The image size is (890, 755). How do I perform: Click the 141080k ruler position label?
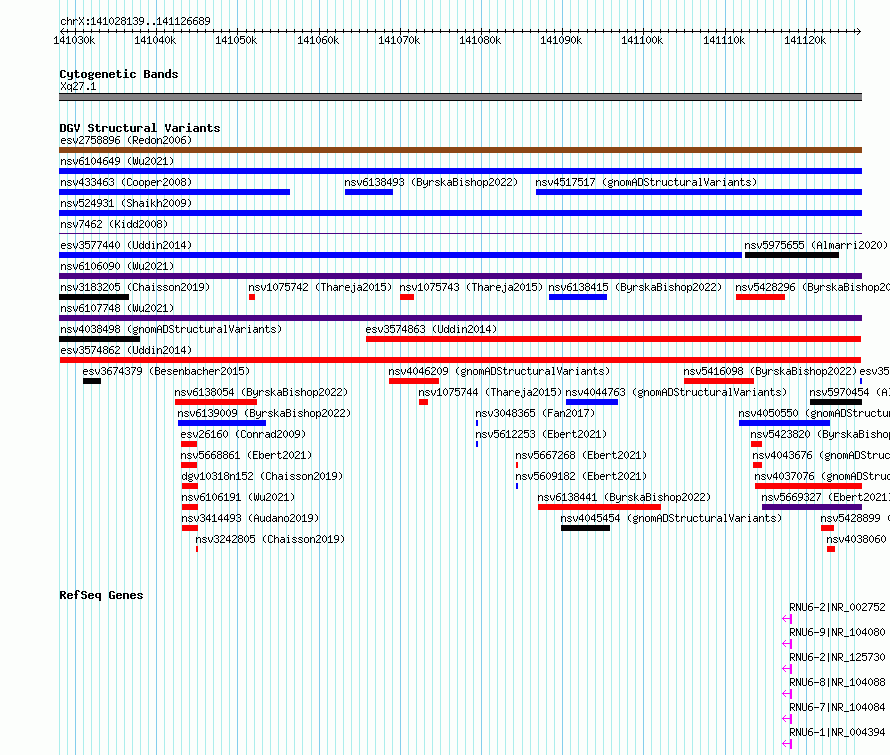(480, 41)
